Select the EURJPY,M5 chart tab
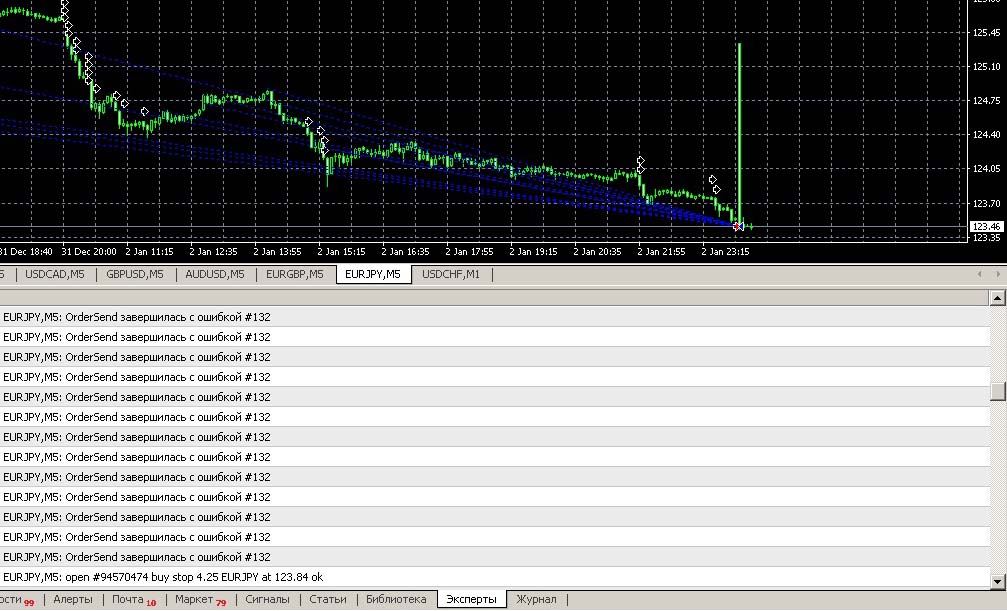 click(373, 274)
